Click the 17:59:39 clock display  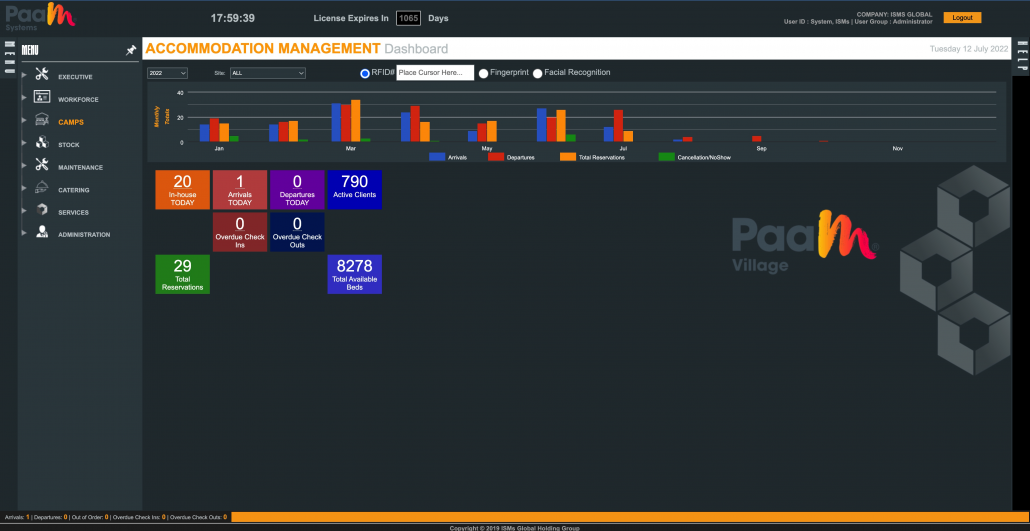(233, 18)
